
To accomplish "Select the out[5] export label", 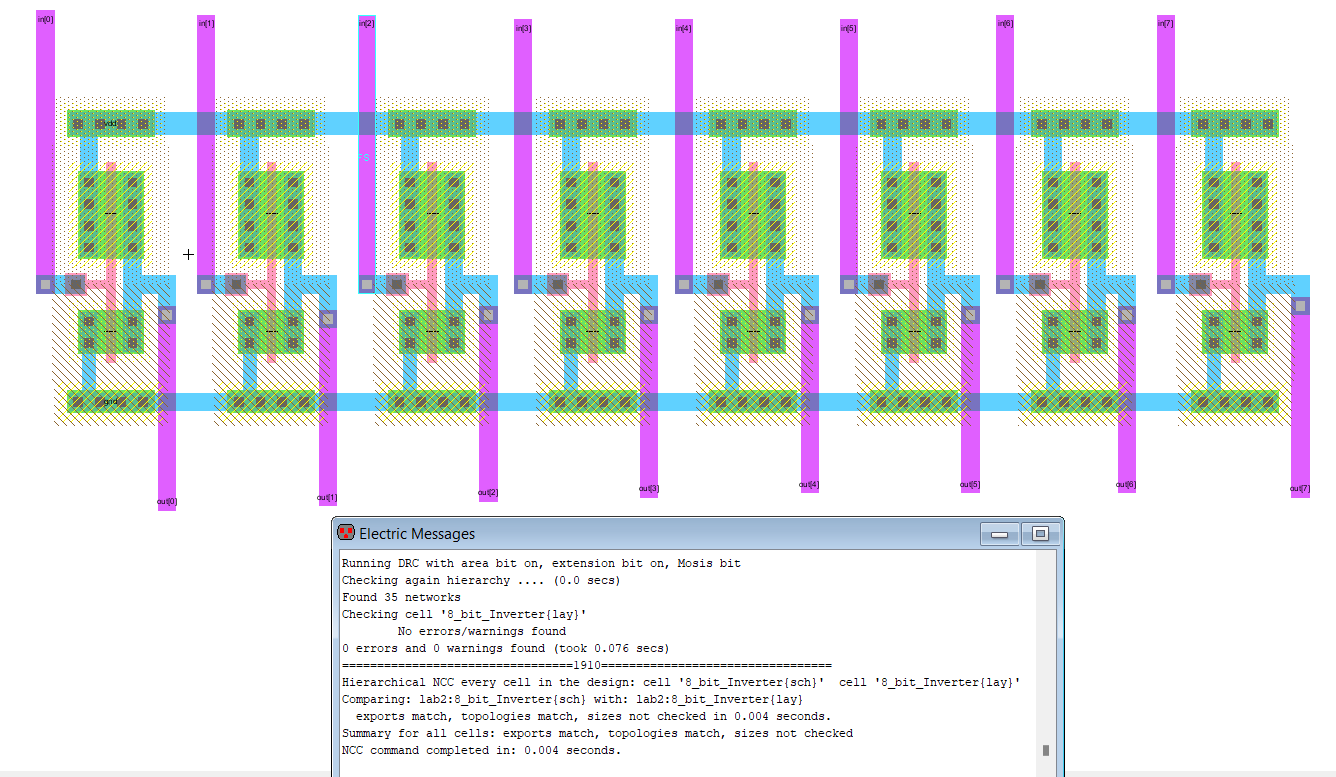I will 970,485.
